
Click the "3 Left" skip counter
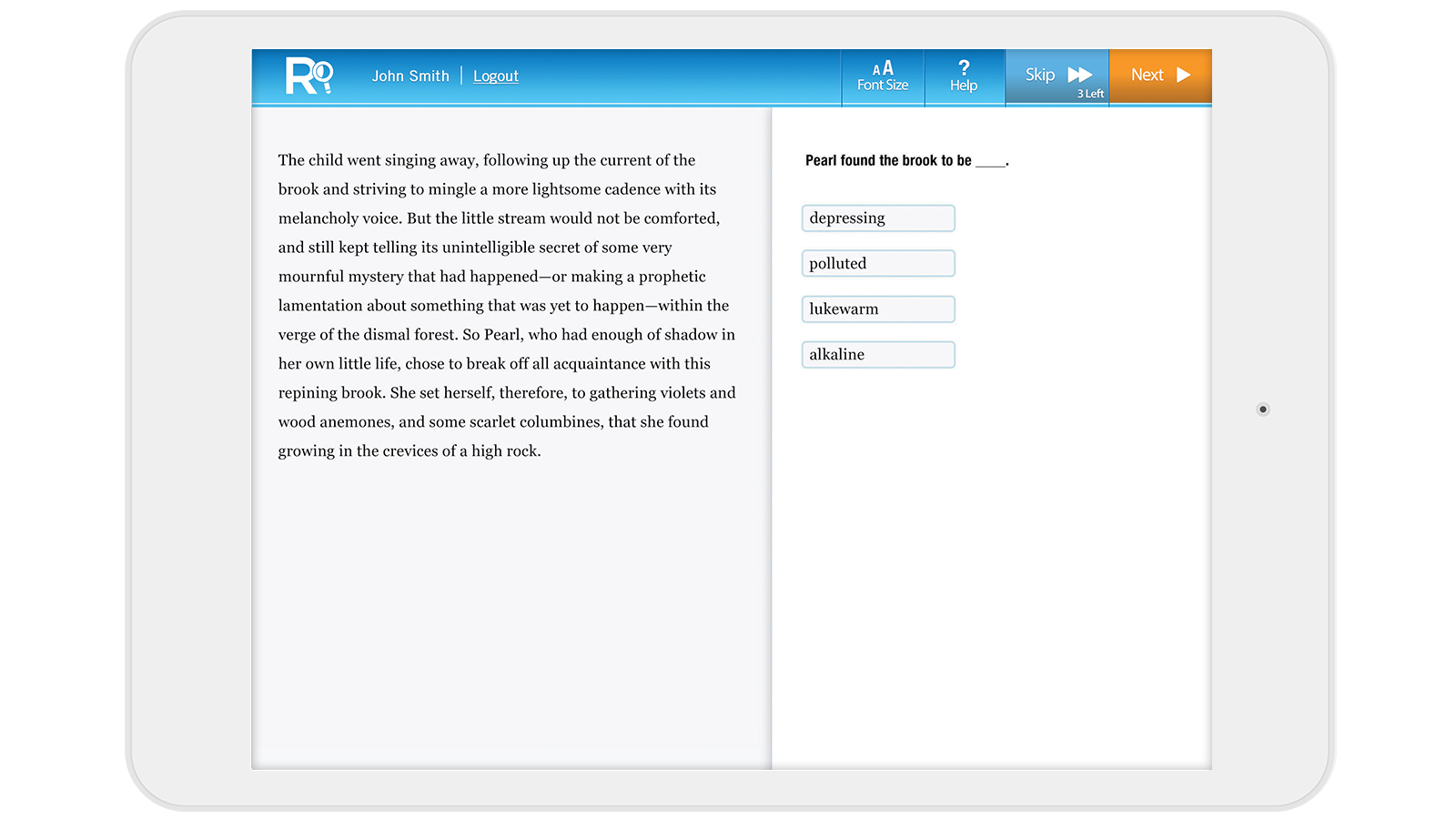coord(1090,93)
